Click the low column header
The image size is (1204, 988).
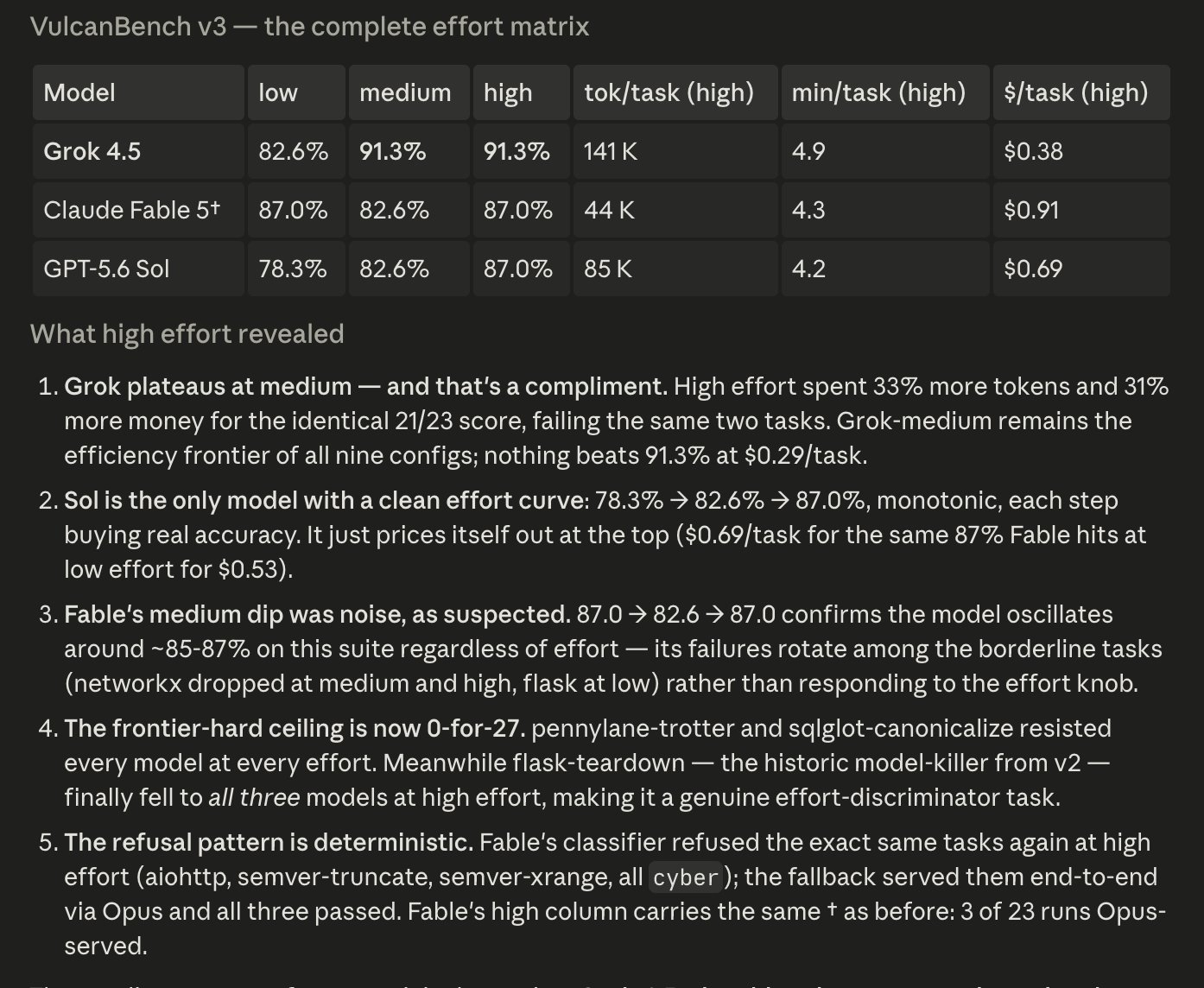[x=296, y=92]
